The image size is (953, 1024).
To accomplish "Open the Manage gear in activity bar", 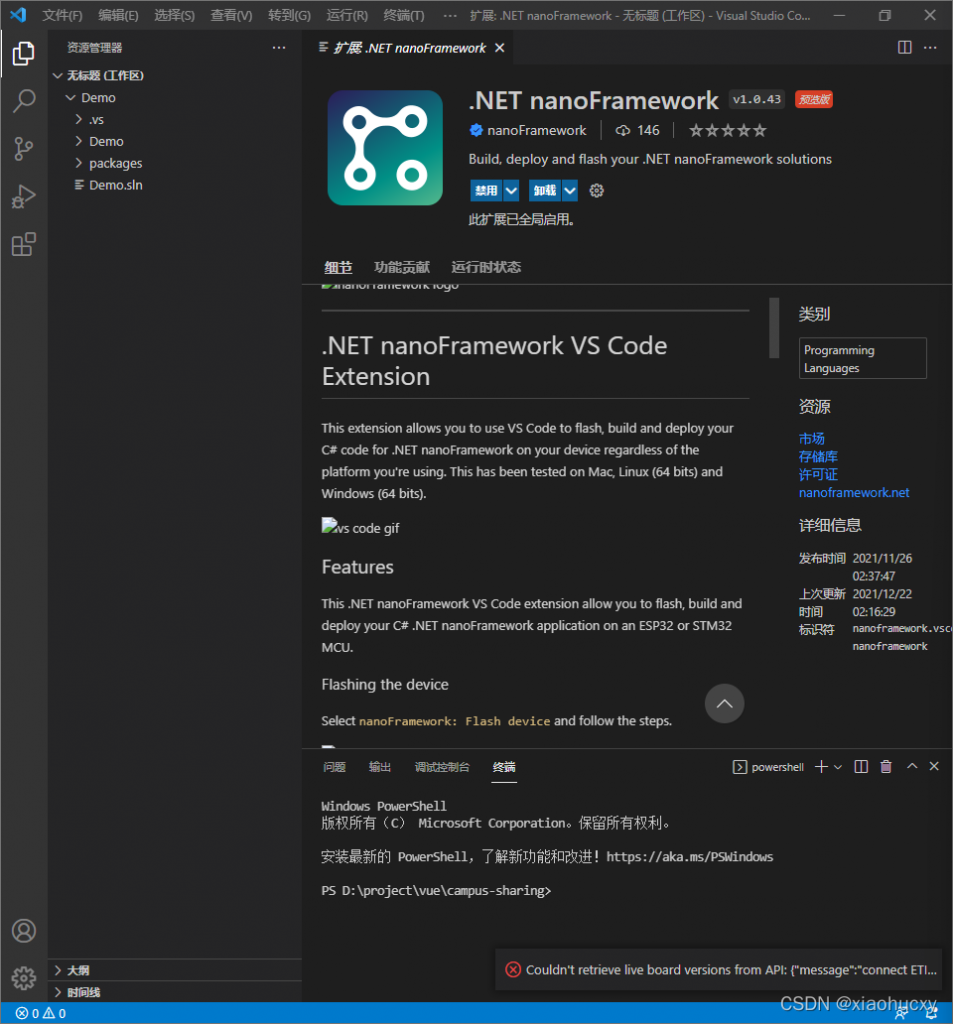I will (x=24, y=978).
